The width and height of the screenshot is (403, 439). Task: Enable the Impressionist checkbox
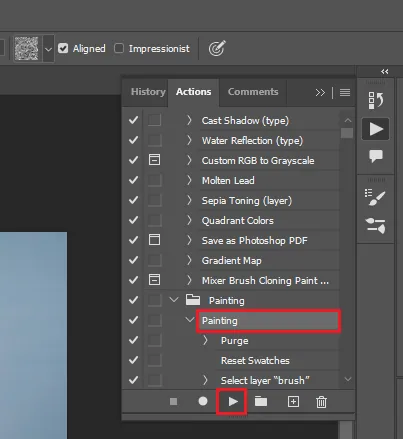tap(119, 48)
